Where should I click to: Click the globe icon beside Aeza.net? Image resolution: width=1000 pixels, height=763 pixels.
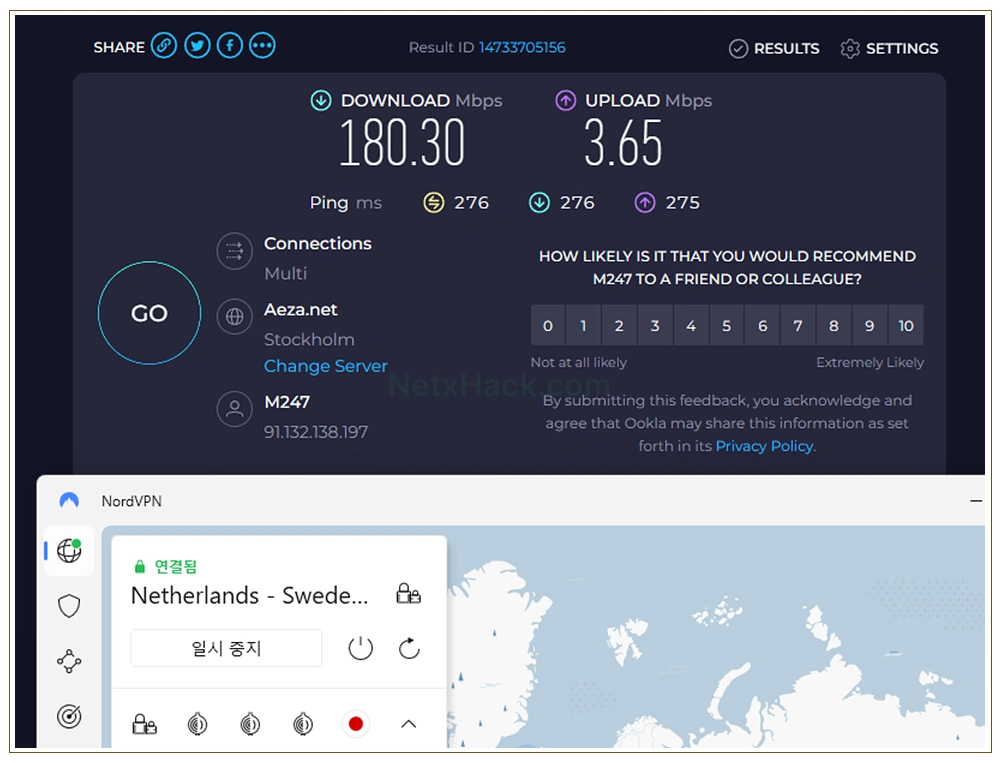tap(235, 316)
